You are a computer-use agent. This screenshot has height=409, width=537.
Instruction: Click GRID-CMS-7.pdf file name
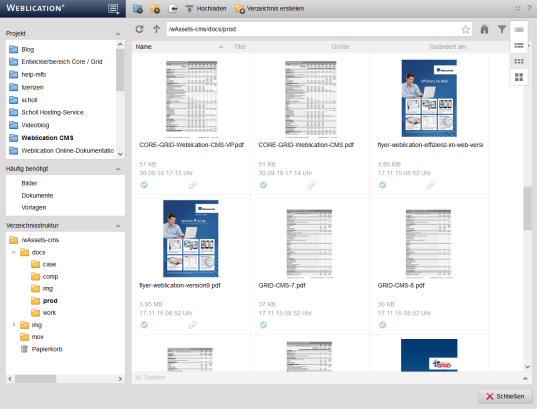(x=282, y=285)
